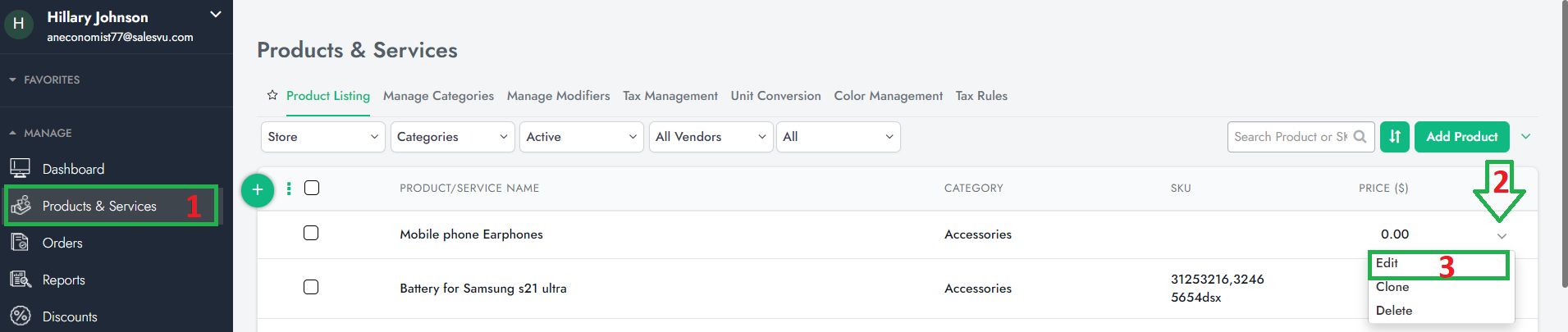Click the Search Product or SKU field
This screenshot has height=332, width=1568.
[x=1290, y=137]
